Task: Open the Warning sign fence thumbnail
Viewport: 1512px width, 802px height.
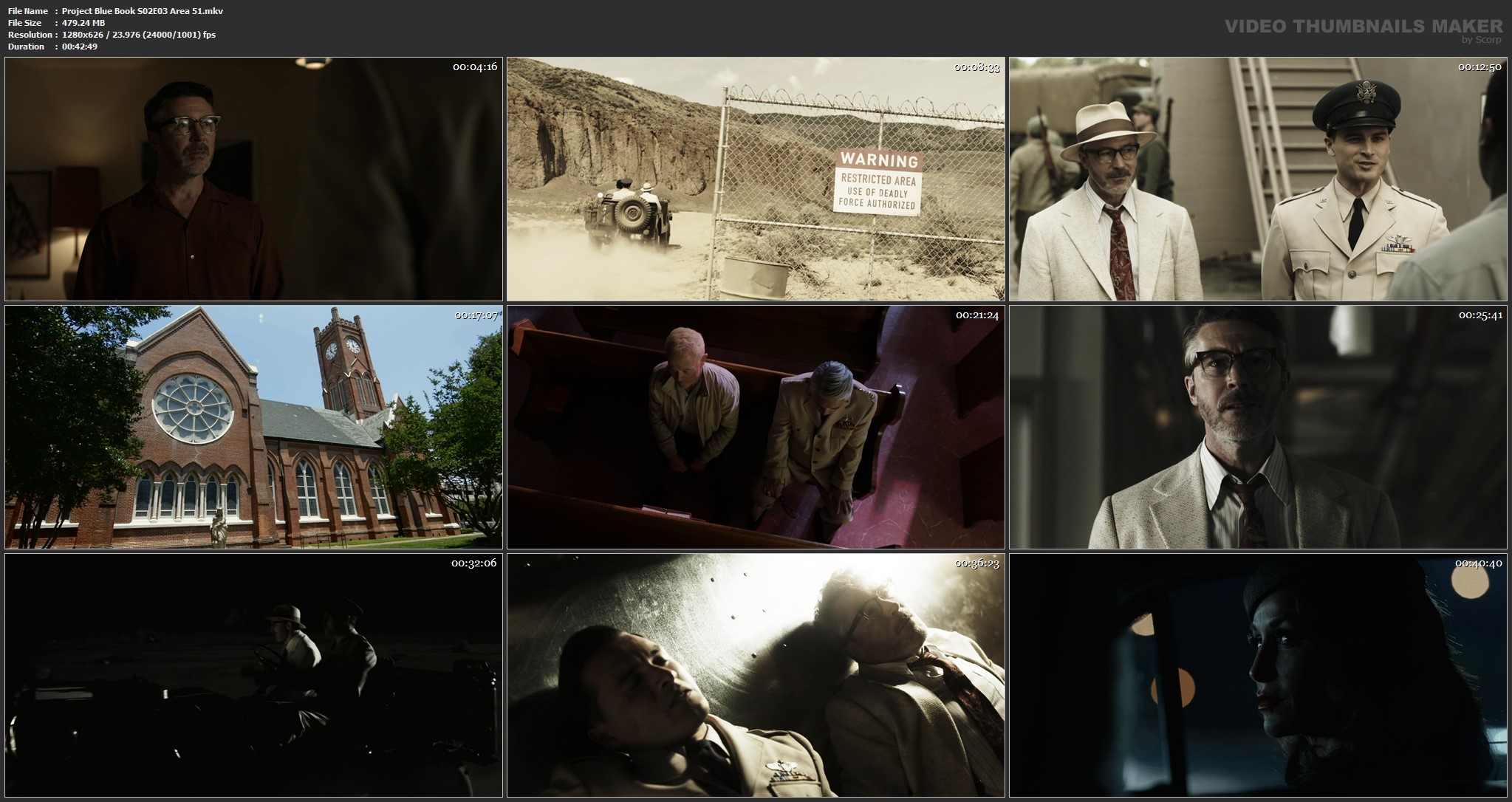Action: click(756, 179)
